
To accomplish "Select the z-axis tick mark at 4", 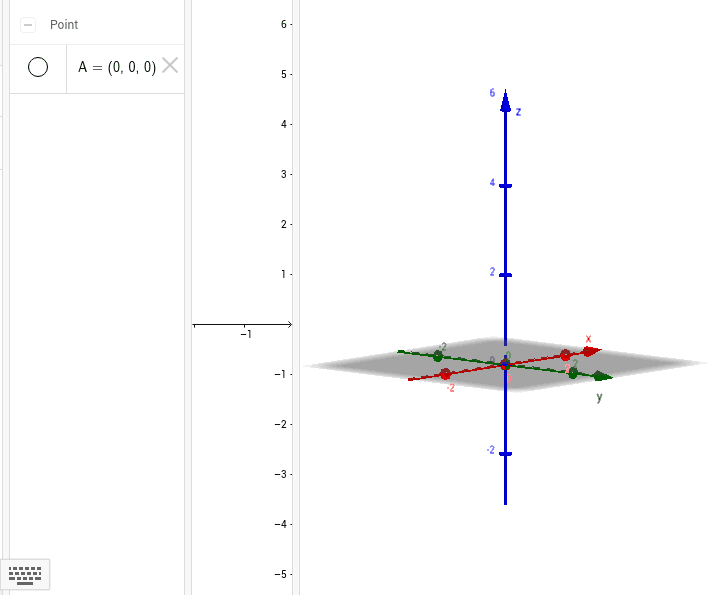I will [506, 186].
